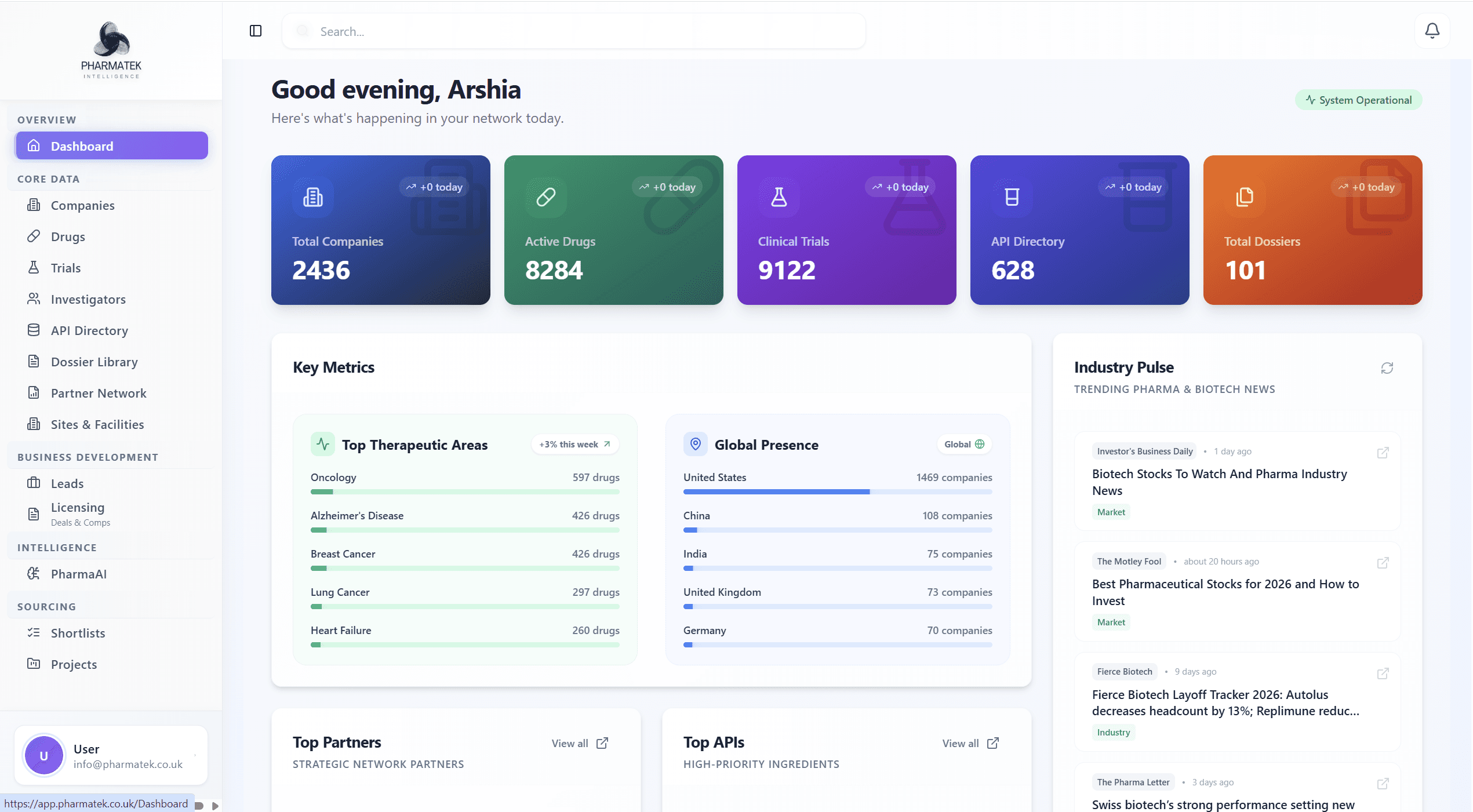Click the Pharmatek Intelligence logo
1473x812 pixels.
111,50
